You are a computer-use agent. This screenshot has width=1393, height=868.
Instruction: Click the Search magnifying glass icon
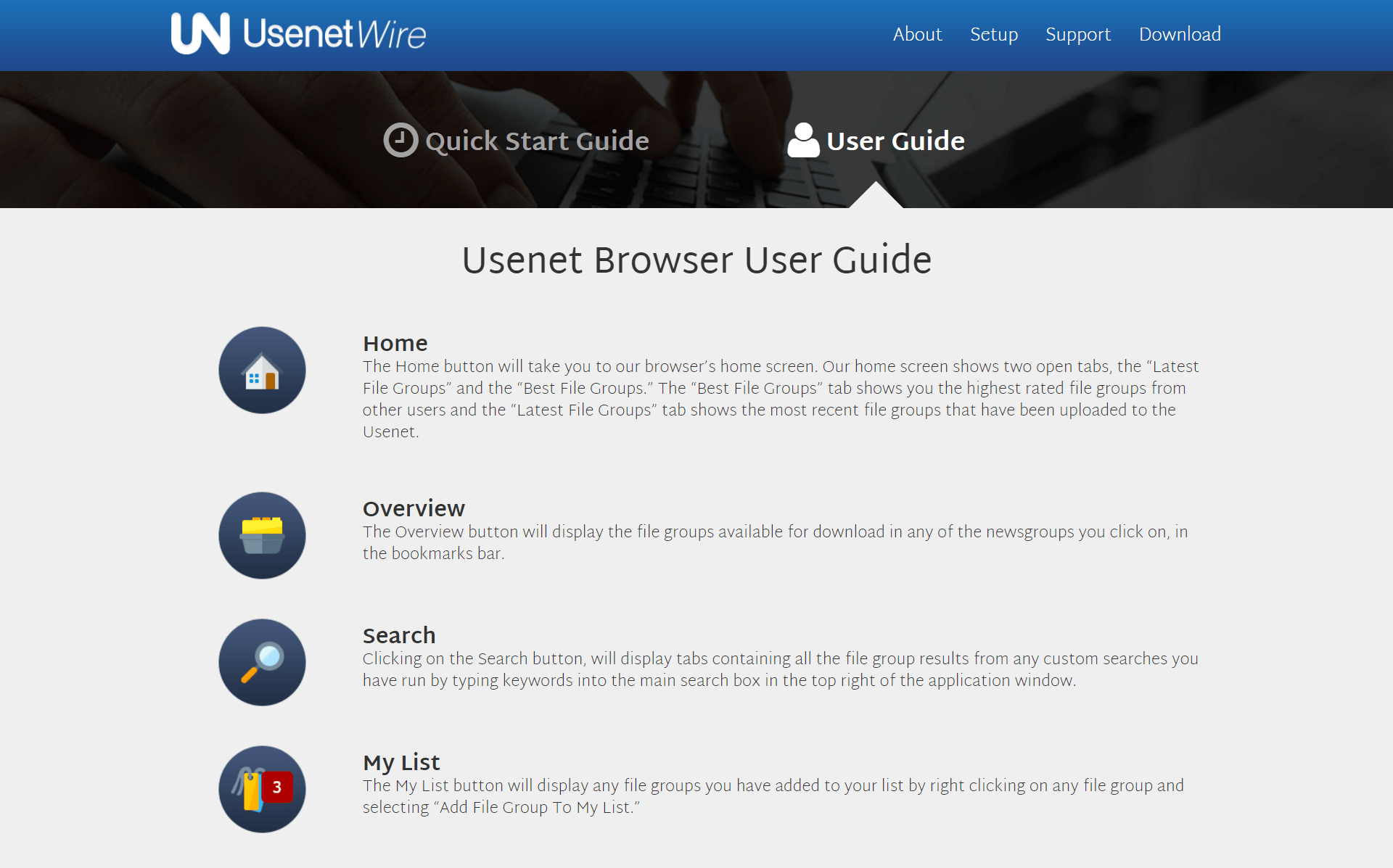tap(261, 662)
